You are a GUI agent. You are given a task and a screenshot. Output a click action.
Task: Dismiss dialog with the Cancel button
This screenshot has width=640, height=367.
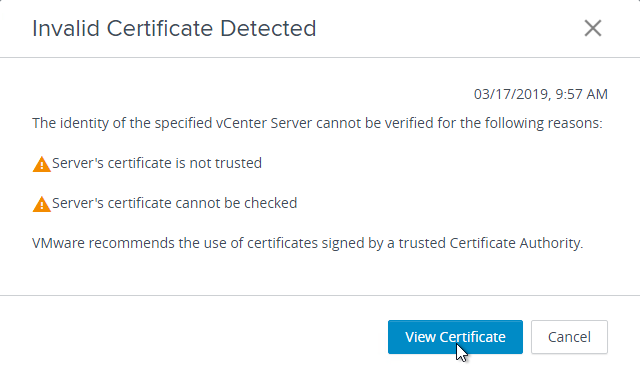pos(569,337)
